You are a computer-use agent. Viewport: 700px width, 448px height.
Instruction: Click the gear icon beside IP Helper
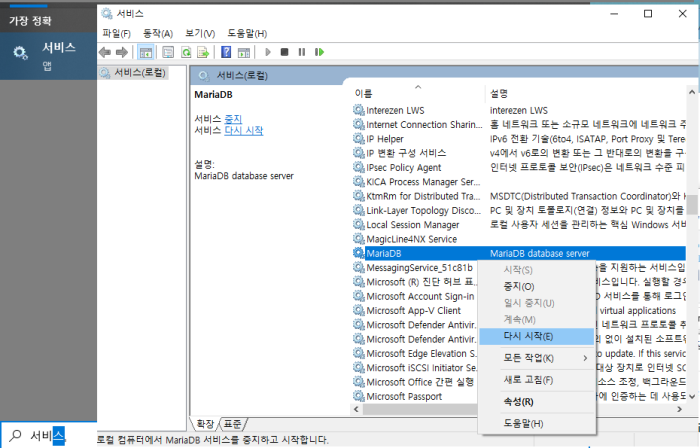pos(358,139)
